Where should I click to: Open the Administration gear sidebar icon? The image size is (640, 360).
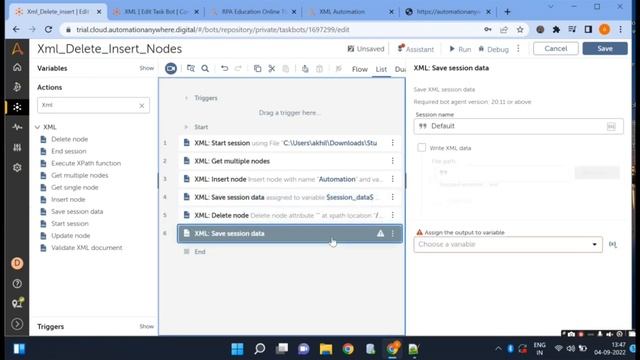pyautogui.click(x=17, y=168)
